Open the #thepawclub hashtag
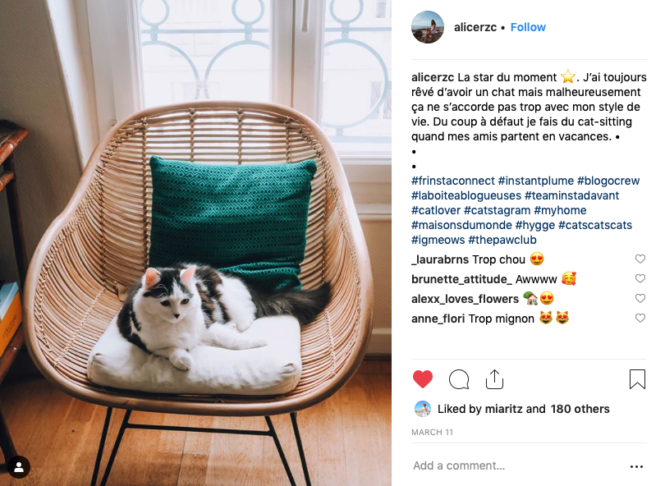 pos(503,240)
